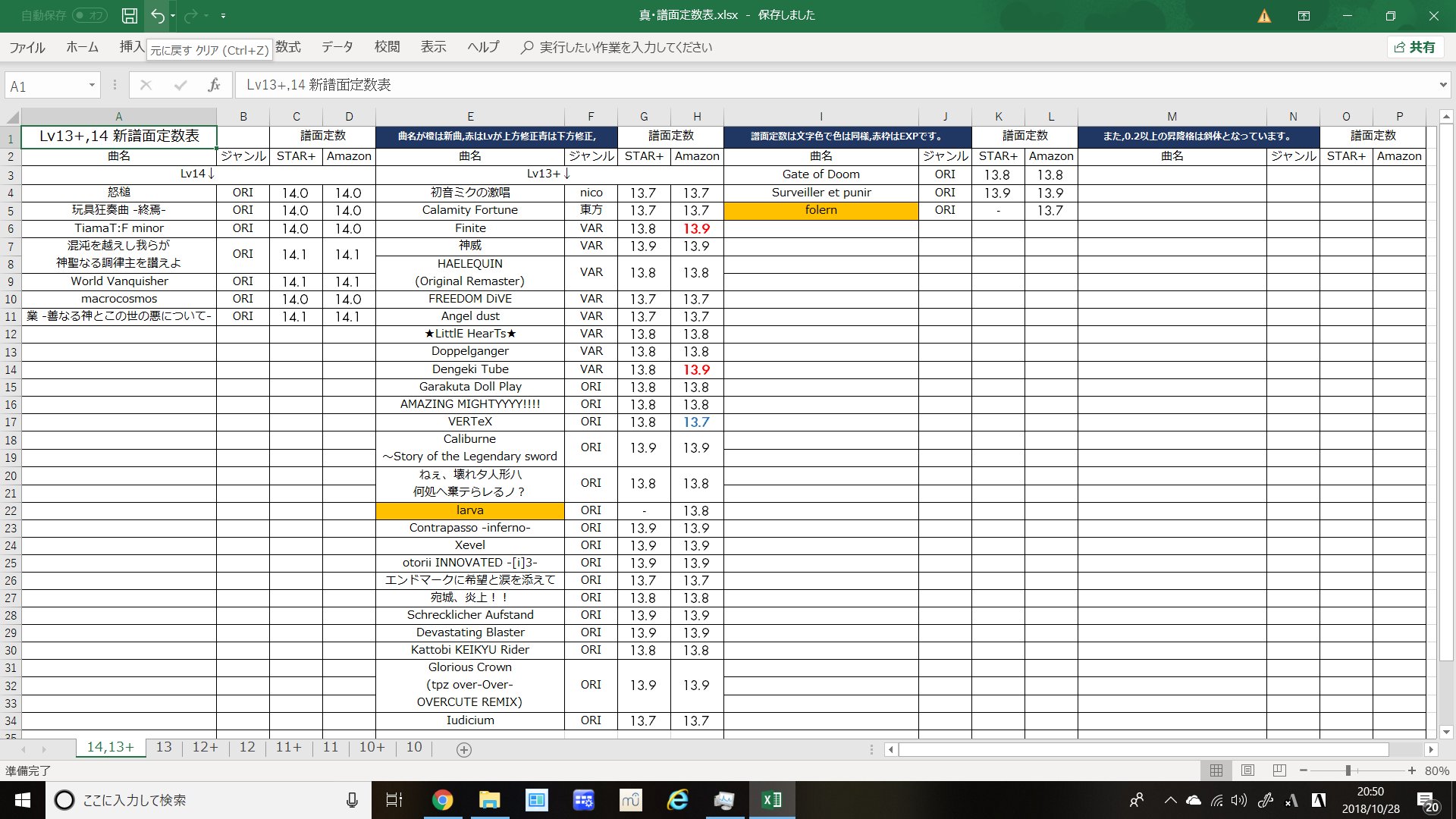Toggle the AutoSave switch
This screenshot has height=819, width=1456.
89,15
